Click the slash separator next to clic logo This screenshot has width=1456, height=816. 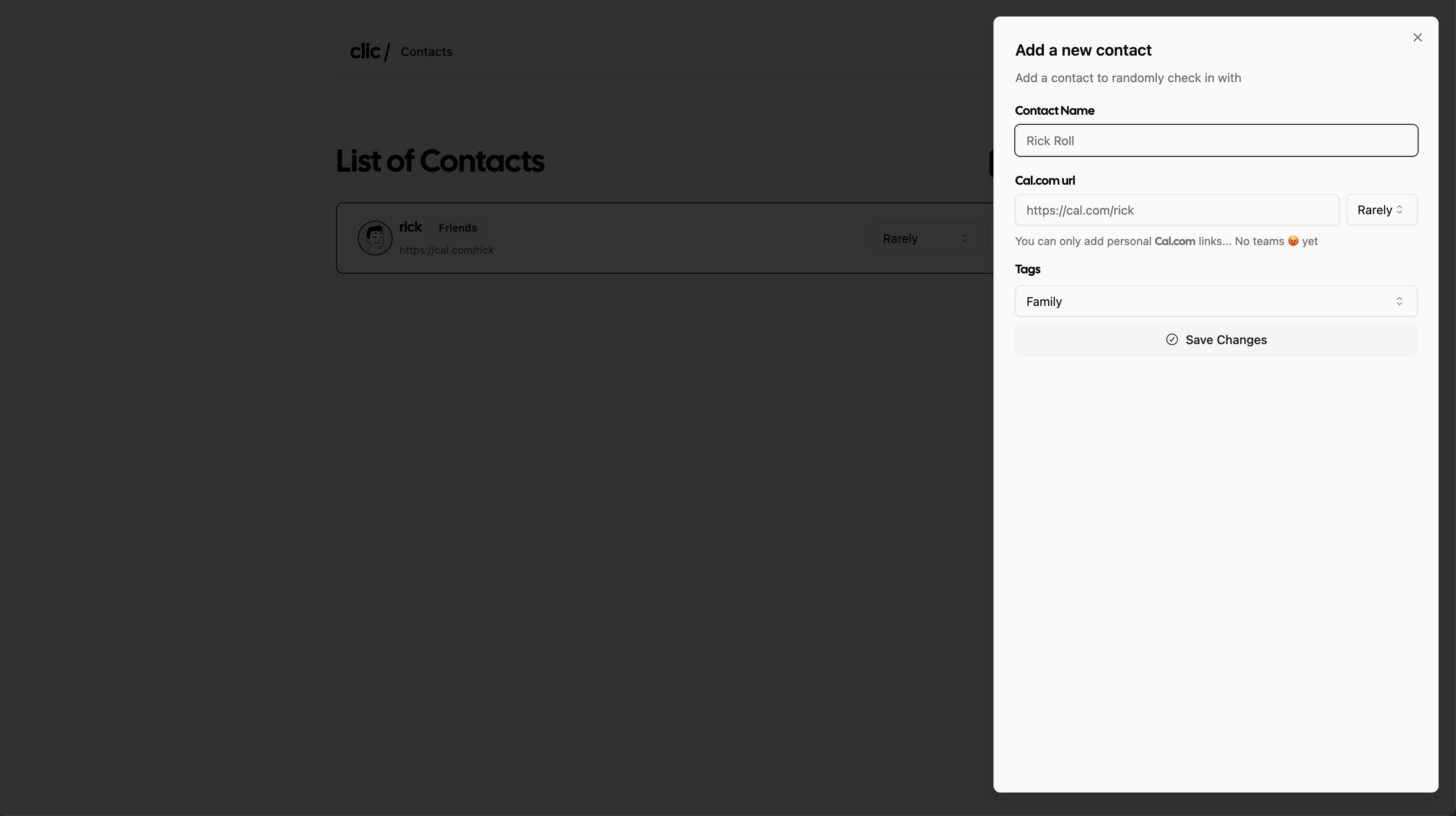(387, 51)
